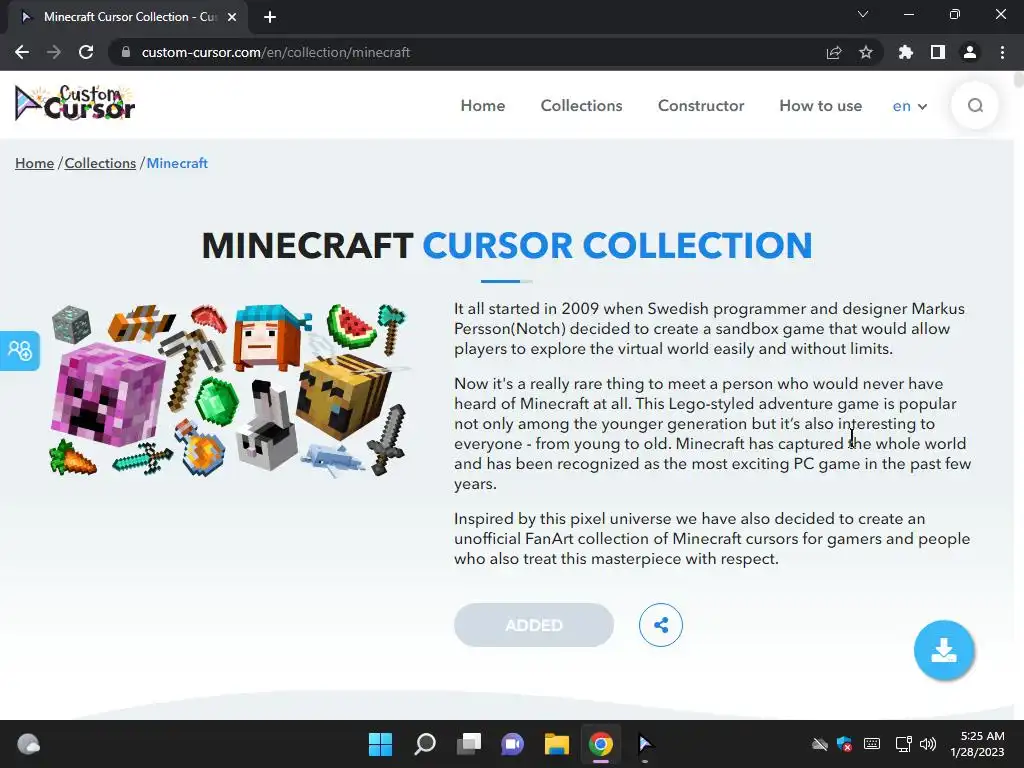
Task: Open Chrome three-dot menu
Action: click(1002, 52)
